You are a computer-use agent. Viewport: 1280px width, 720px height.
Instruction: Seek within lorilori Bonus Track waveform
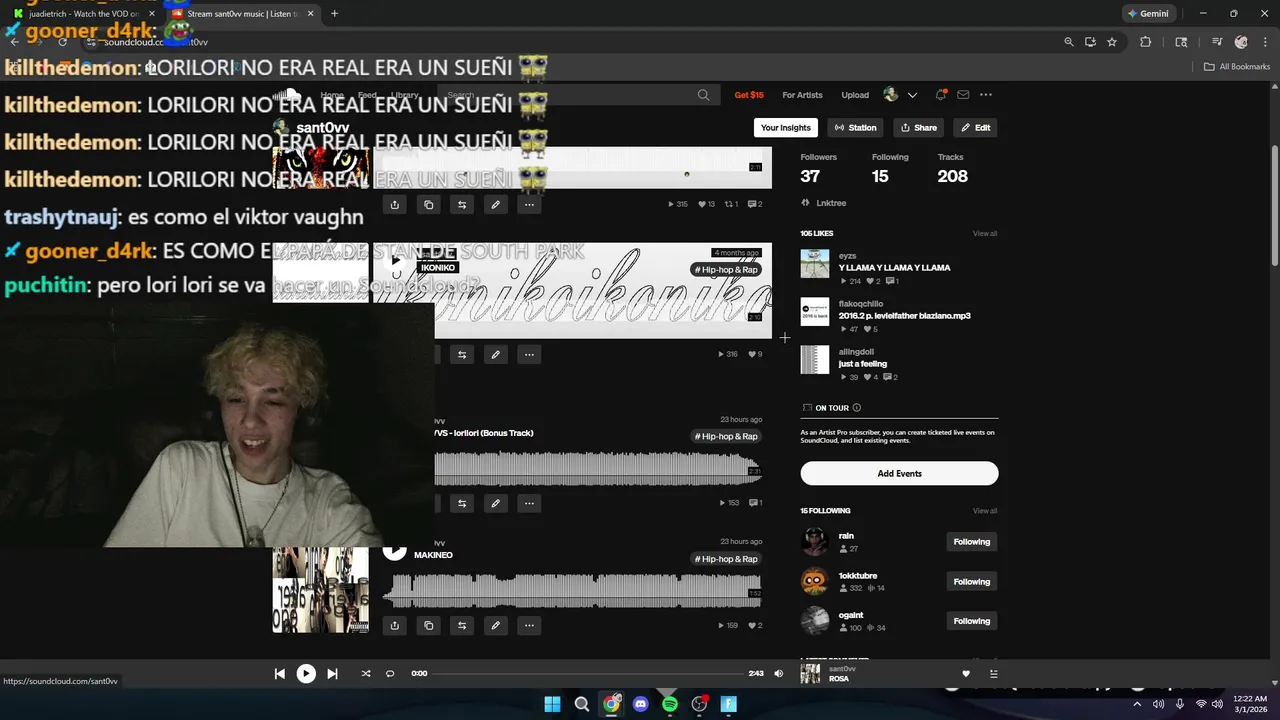(x=598, y=468)
